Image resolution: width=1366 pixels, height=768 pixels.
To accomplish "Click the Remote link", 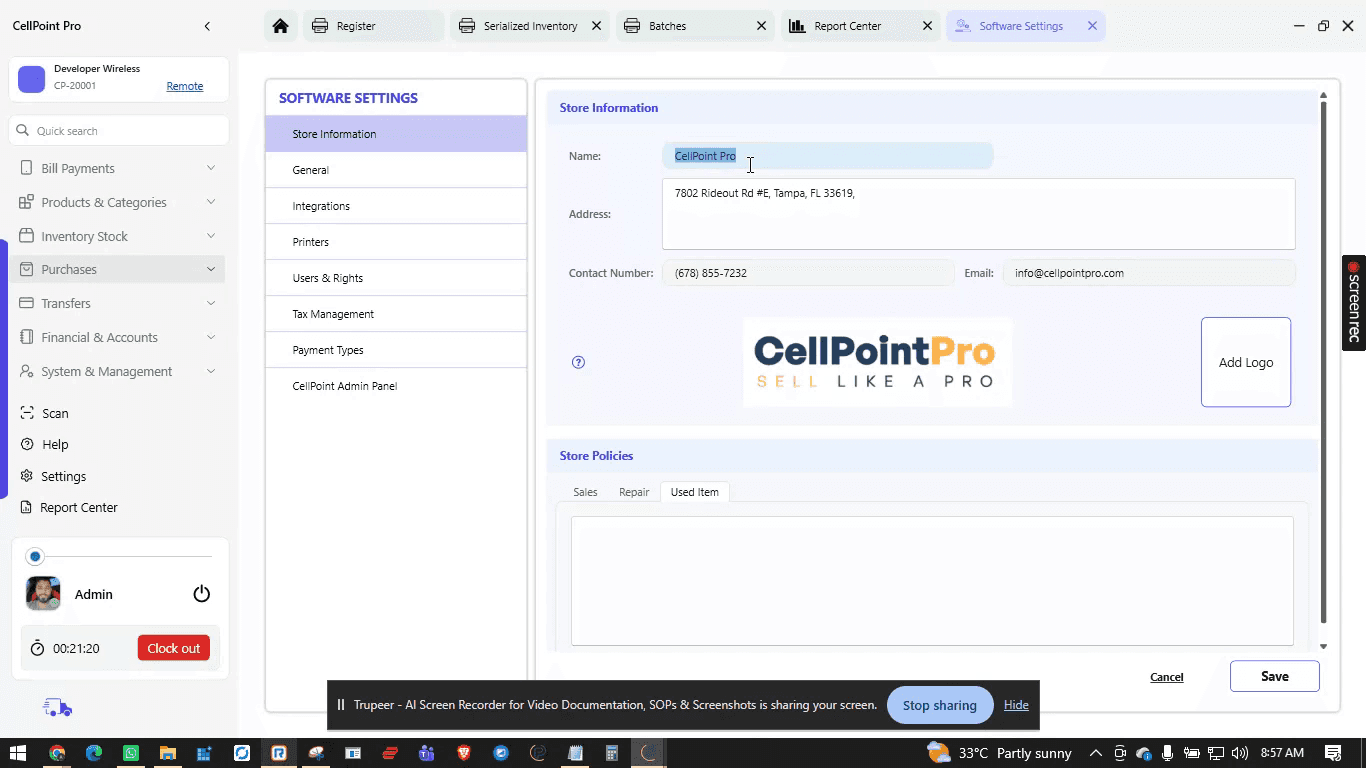I will [x=185, y=86].
